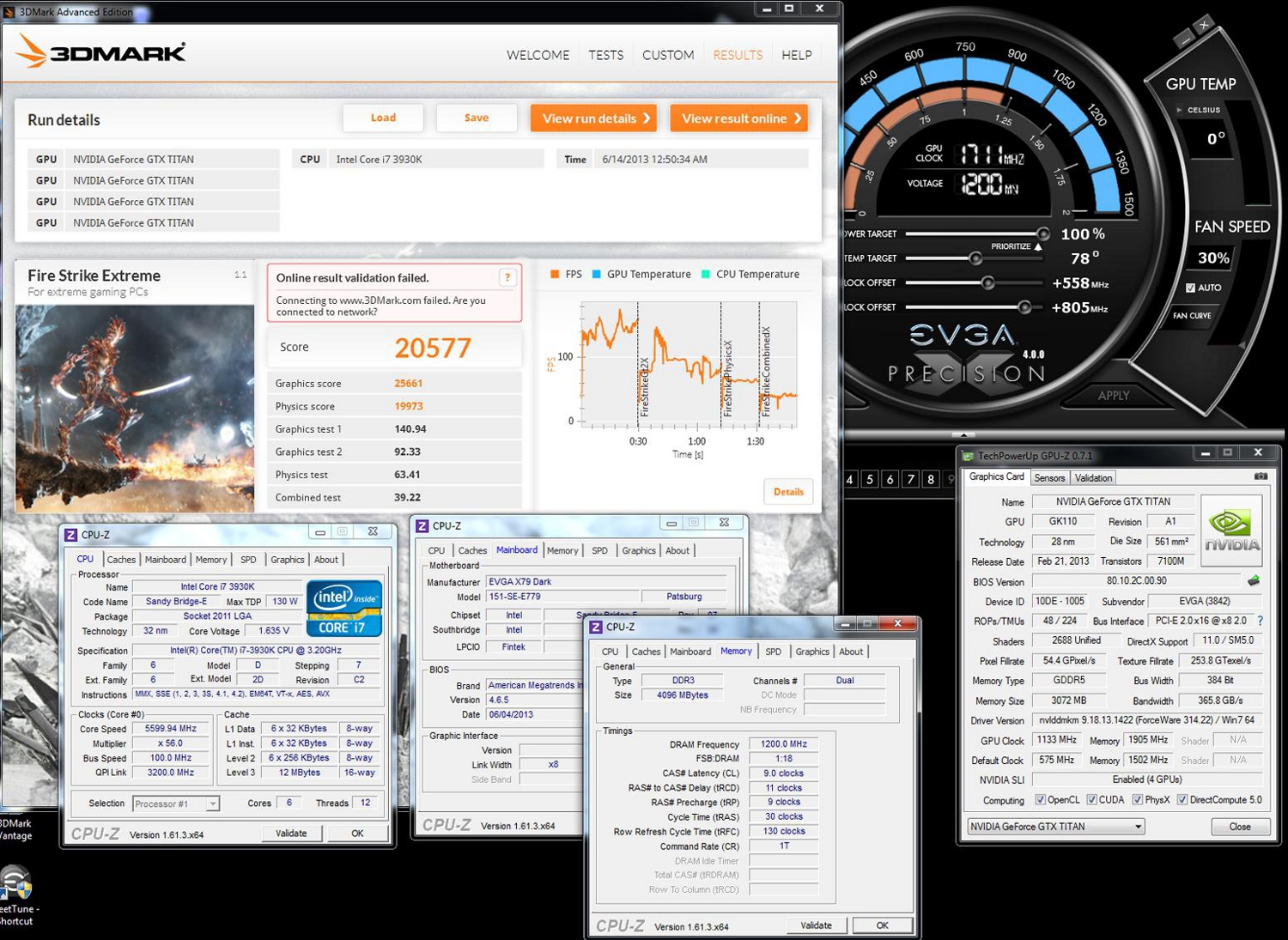Click the help icon in validation failed box
Screen dimensions: 1288x940
[507, 277]
